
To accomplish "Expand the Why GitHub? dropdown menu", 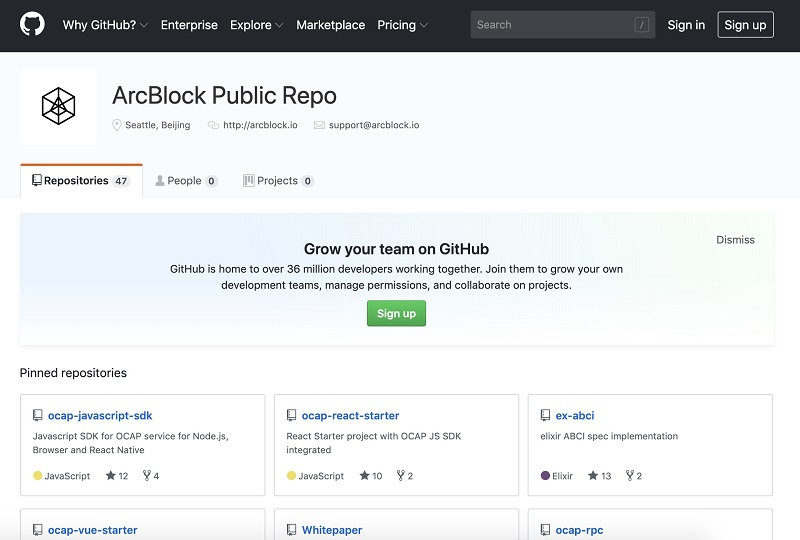I will (x=105, y=25).
